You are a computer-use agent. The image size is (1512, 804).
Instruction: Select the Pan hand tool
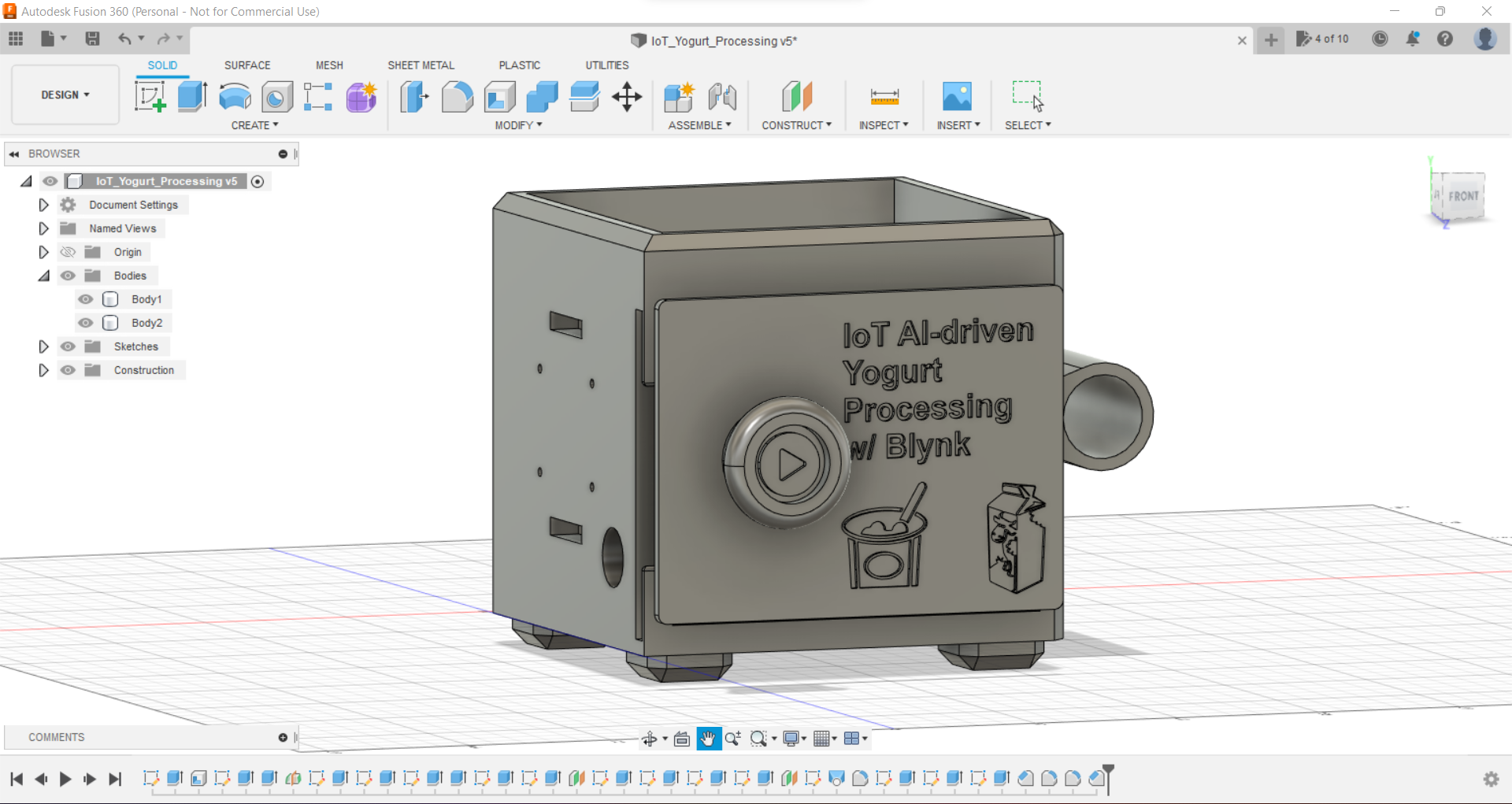coord(708,739)
